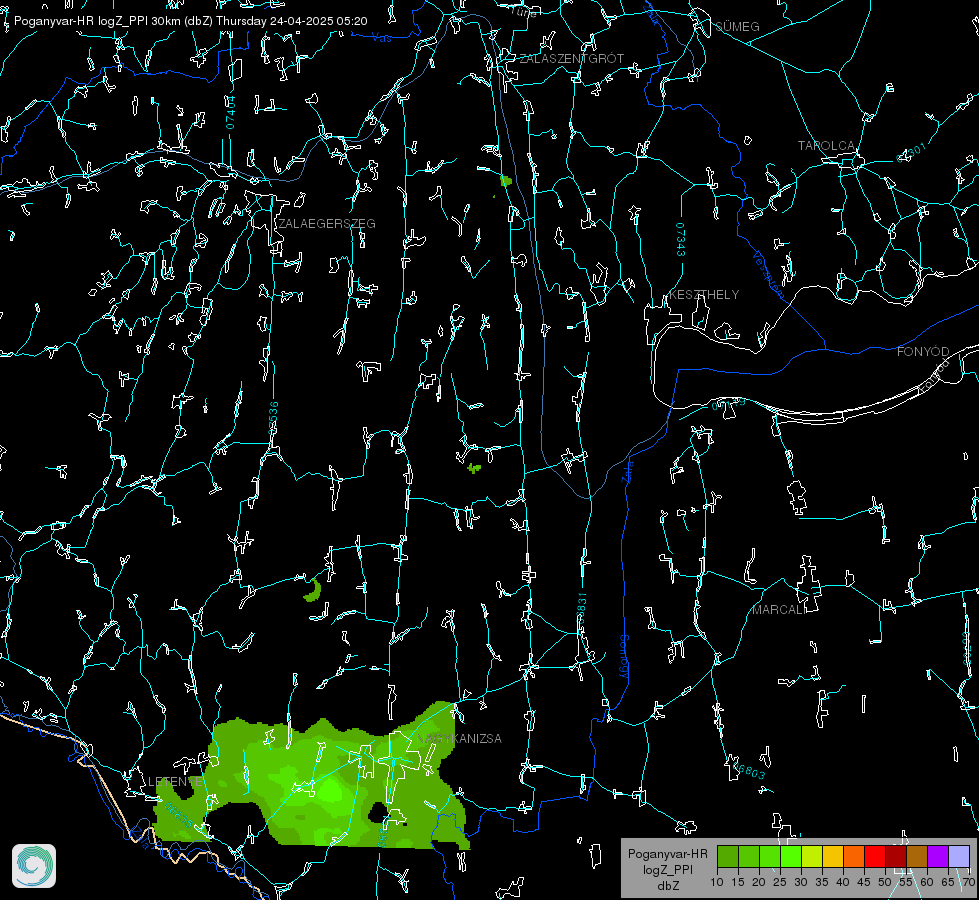Select the NAGYKANIZSA city label
The image size is (979, 900).
point(459,739)
